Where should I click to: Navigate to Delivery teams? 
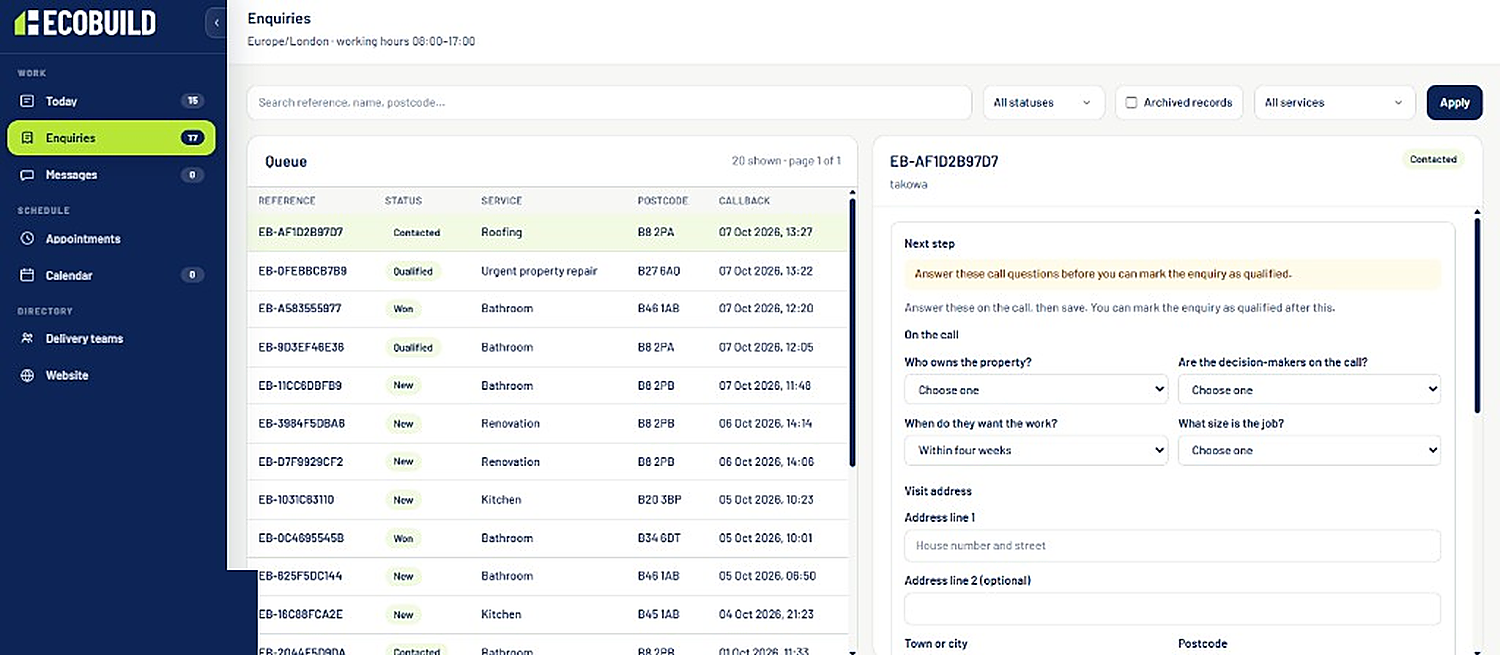(111, 339)
